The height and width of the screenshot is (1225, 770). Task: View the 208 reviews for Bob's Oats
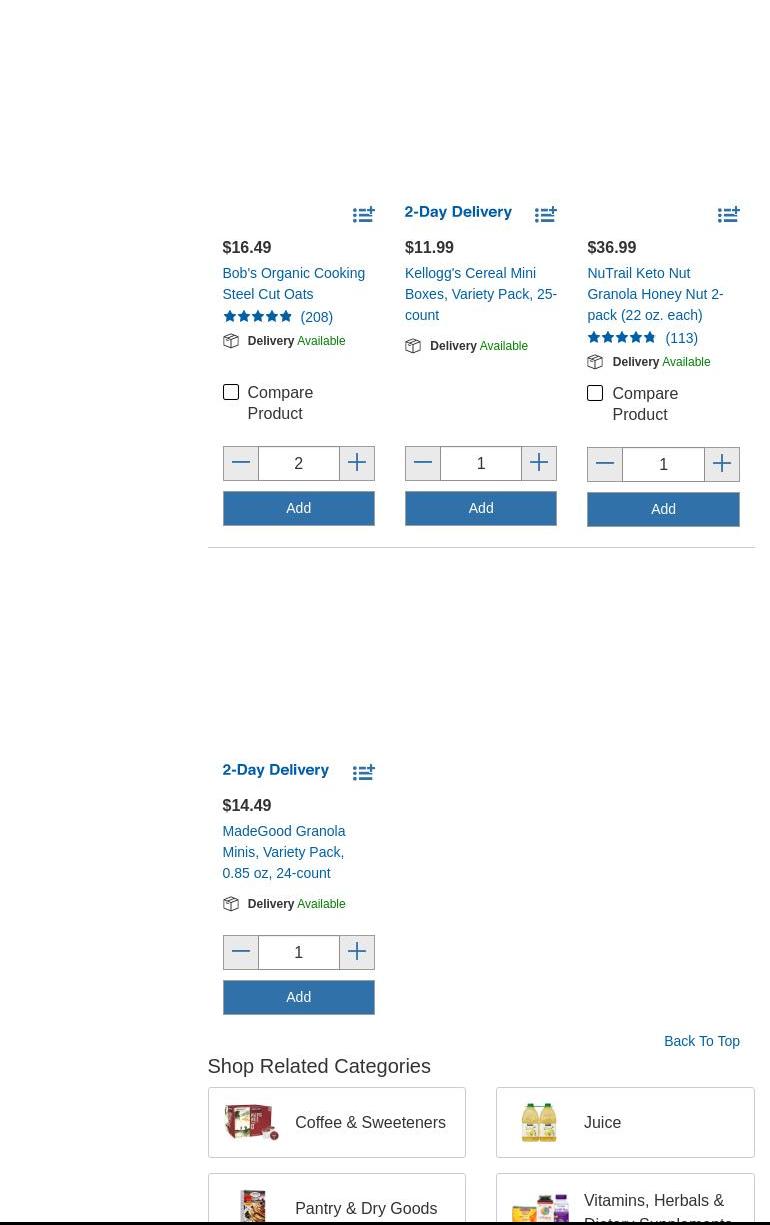pos(316,317)
